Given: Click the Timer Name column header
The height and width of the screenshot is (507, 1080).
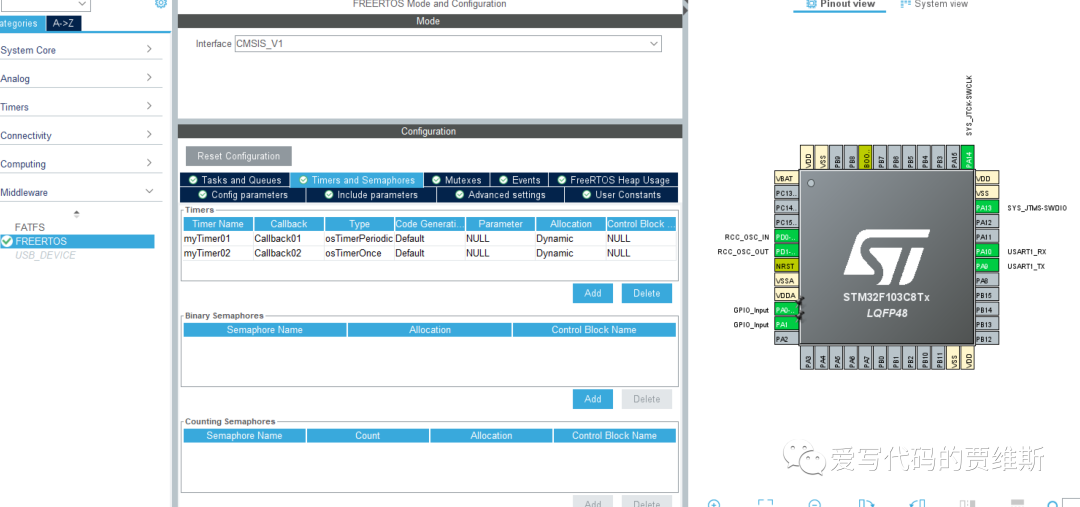Looking at the screenshot, I should (218, 224).
